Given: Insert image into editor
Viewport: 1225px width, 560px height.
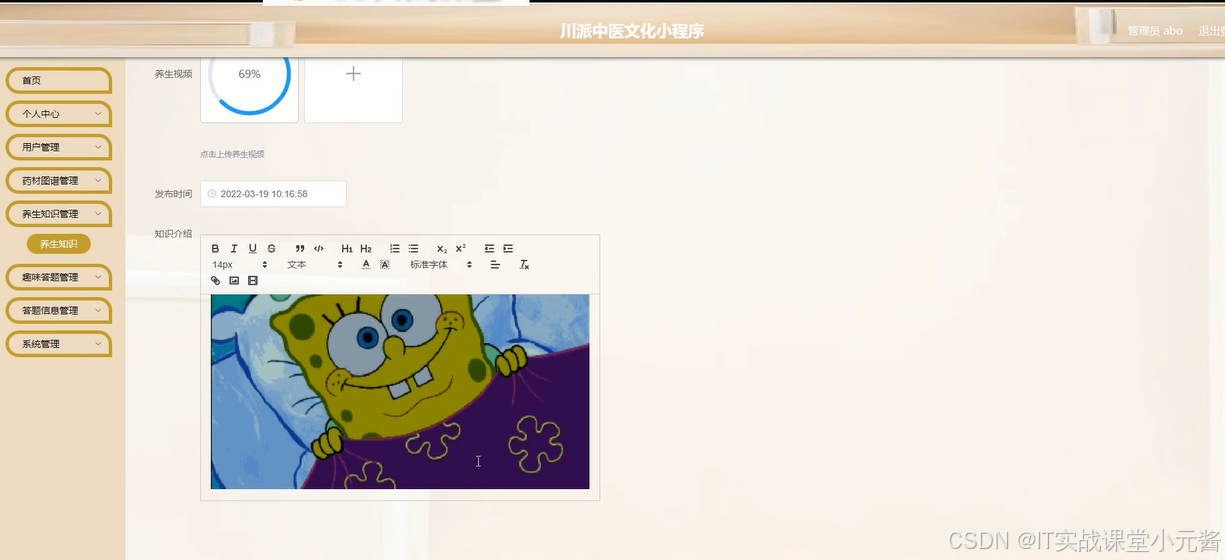Looking at the screenshot, I should coord(234,281).
